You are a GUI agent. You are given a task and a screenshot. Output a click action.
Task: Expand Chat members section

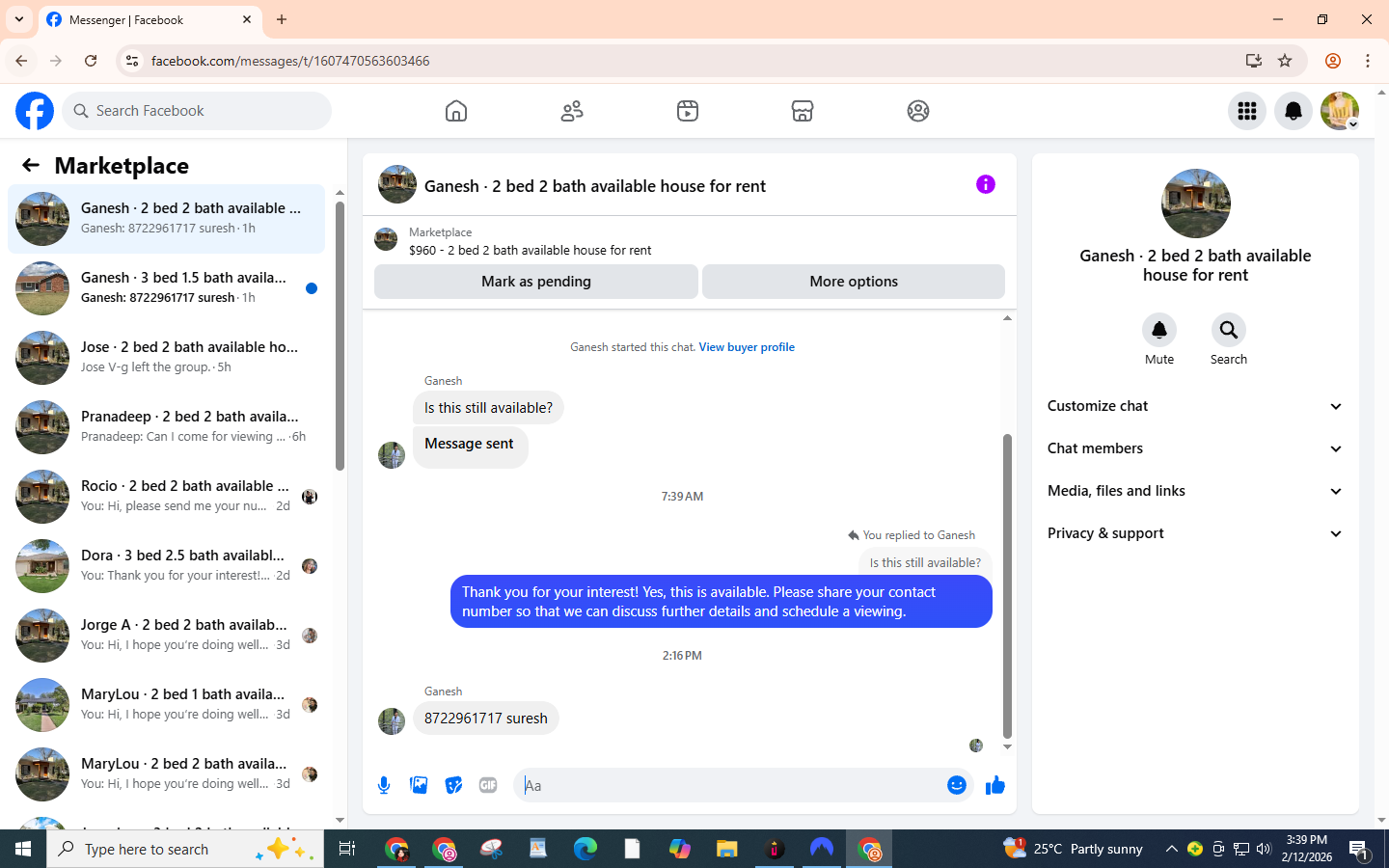1195,448
